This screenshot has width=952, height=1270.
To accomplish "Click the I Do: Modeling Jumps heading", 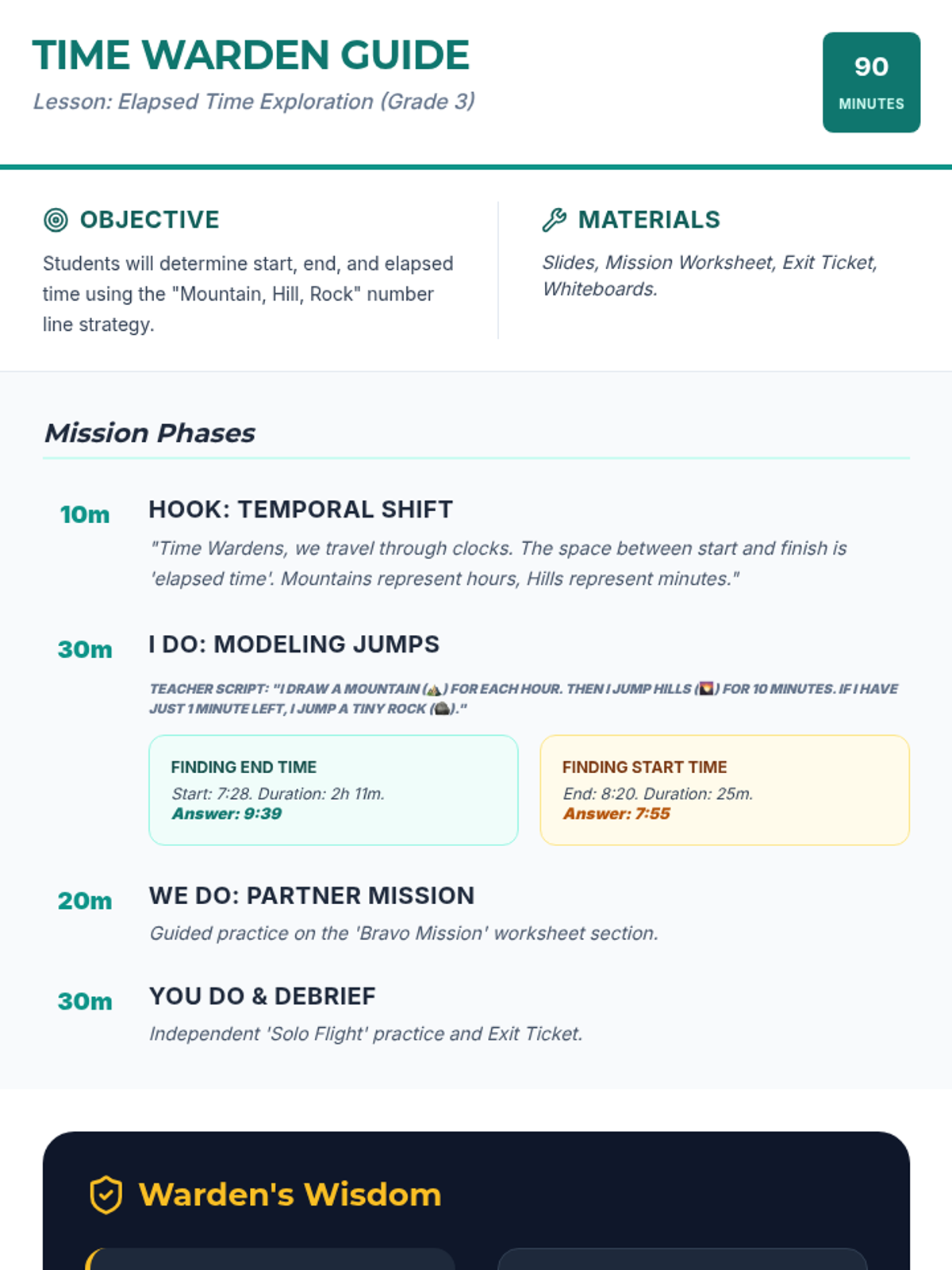I will click(294, 645).
